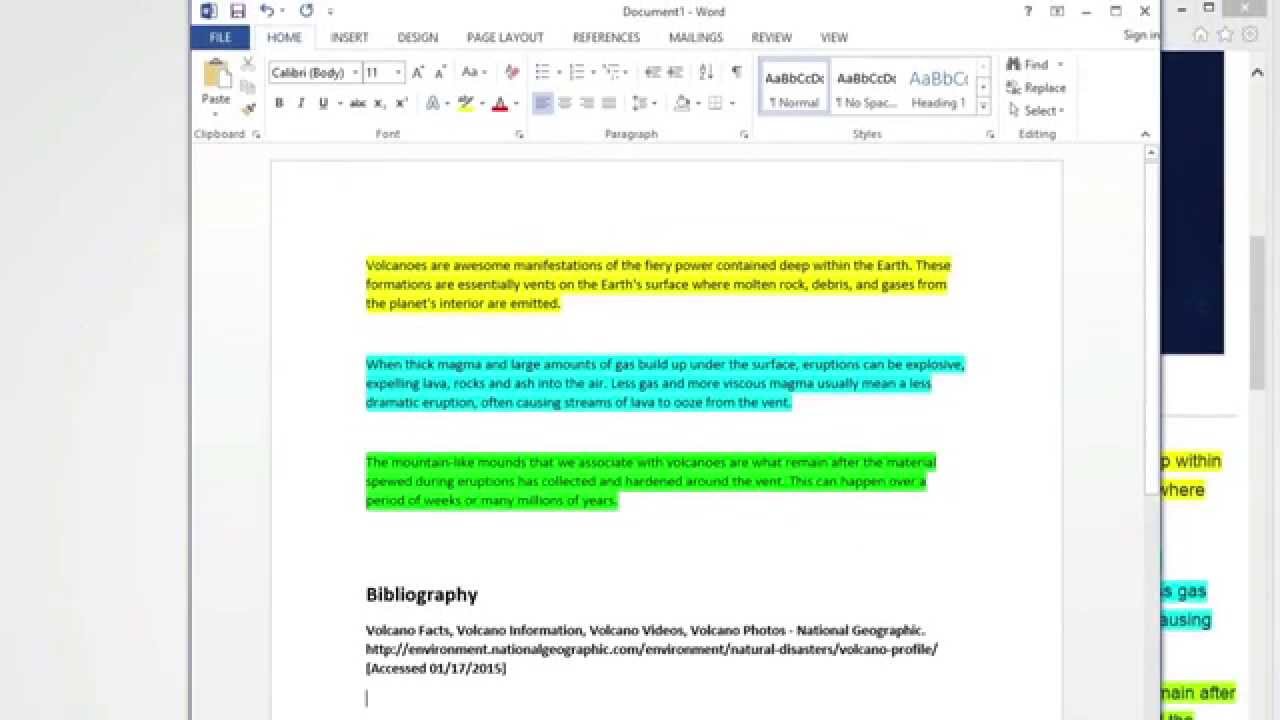Apply the Normal style
Screen dimensions: 1280x720
click(x=794, y=88)
